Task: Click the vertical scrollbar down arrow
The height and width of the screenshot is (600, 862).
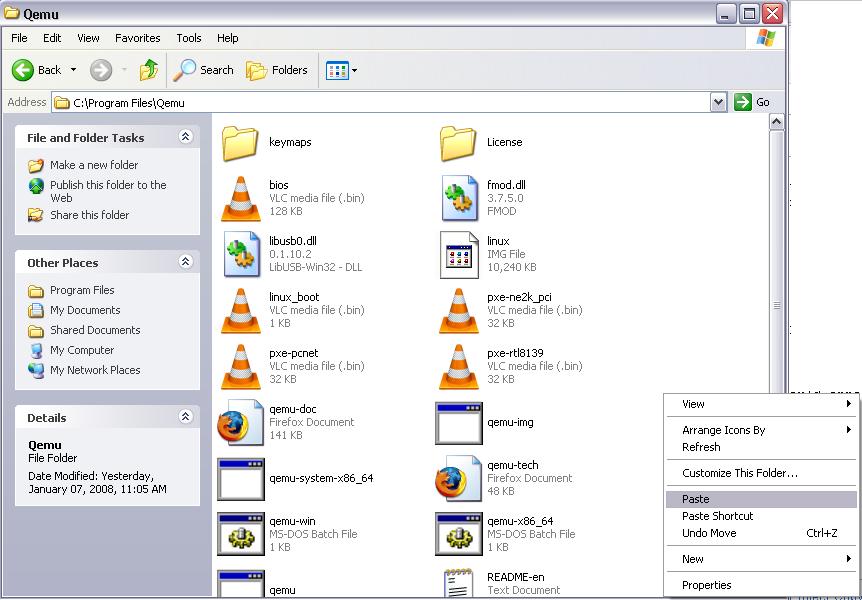Action: [776, 592]
